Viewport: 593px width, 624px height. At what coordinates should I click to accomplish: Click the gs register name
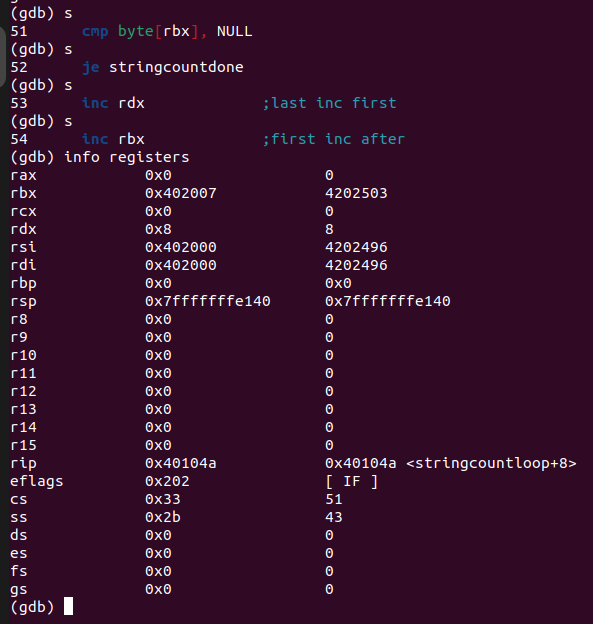point(19,590)
